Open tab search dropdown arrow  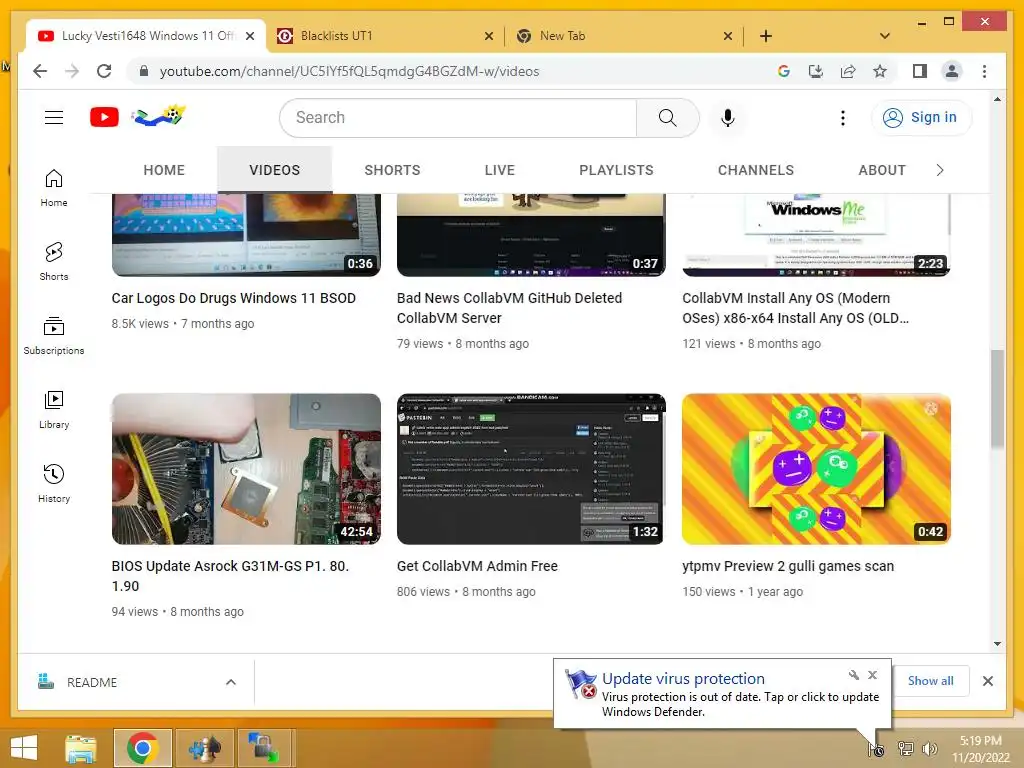[x=885, y=36]
